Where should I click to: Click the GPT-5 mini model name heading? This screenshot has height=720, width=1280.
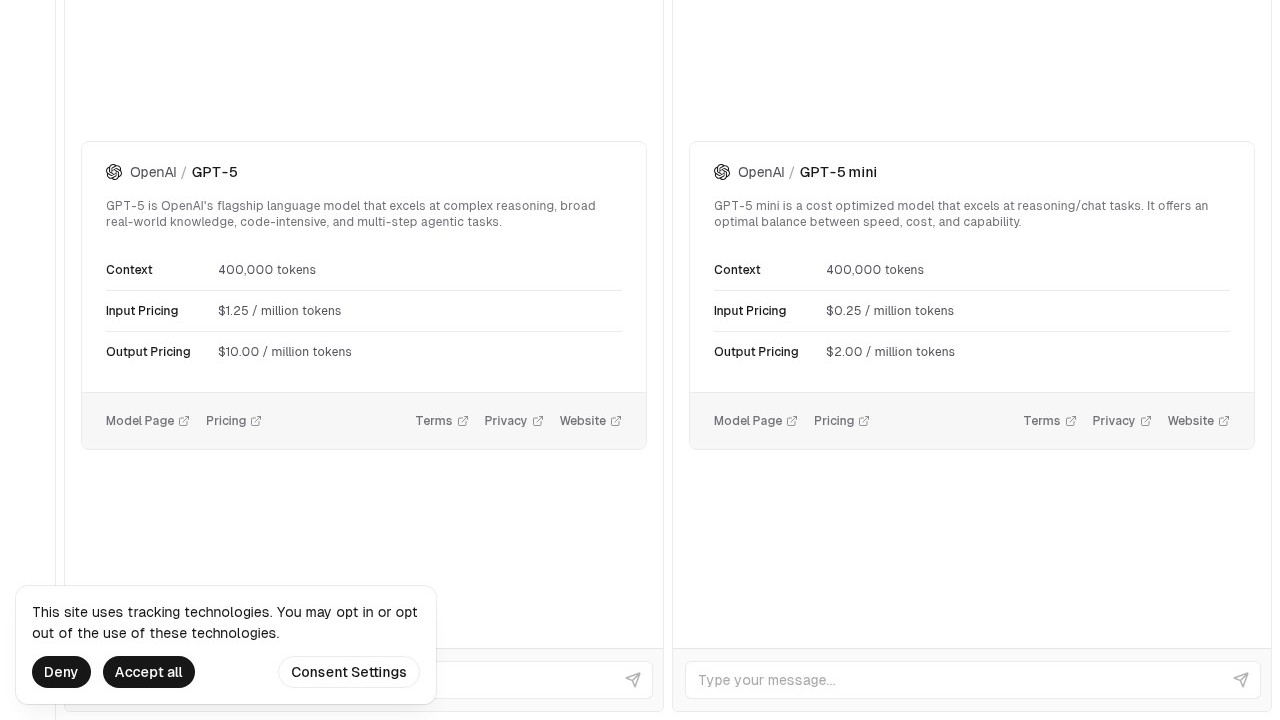click(x=838, y=172)
